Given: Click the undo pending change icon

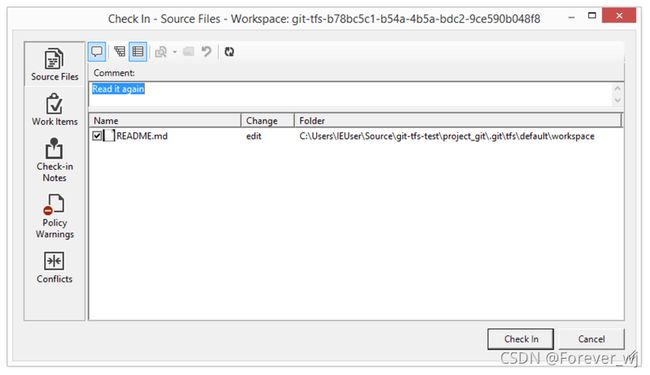Looking at the screenshot, I should click(206, 52).
